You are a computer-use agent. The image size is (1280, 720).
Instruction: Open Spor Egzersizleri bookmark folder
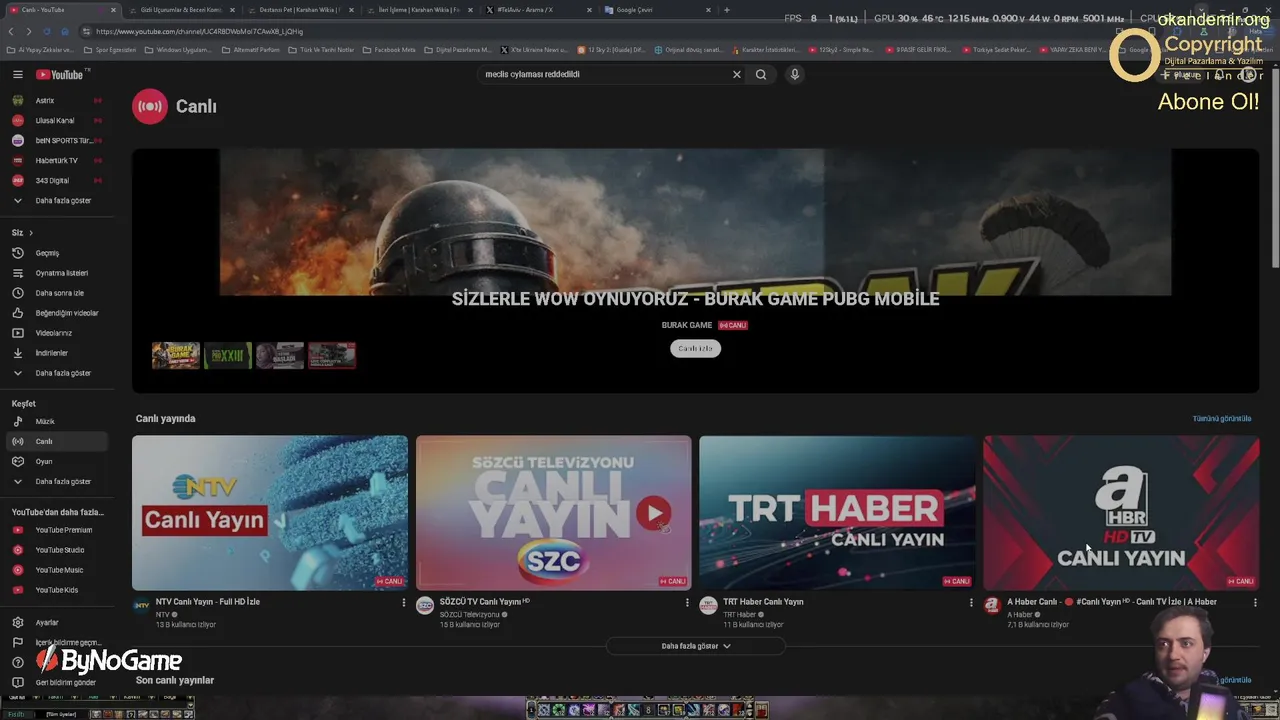[109, 50]
